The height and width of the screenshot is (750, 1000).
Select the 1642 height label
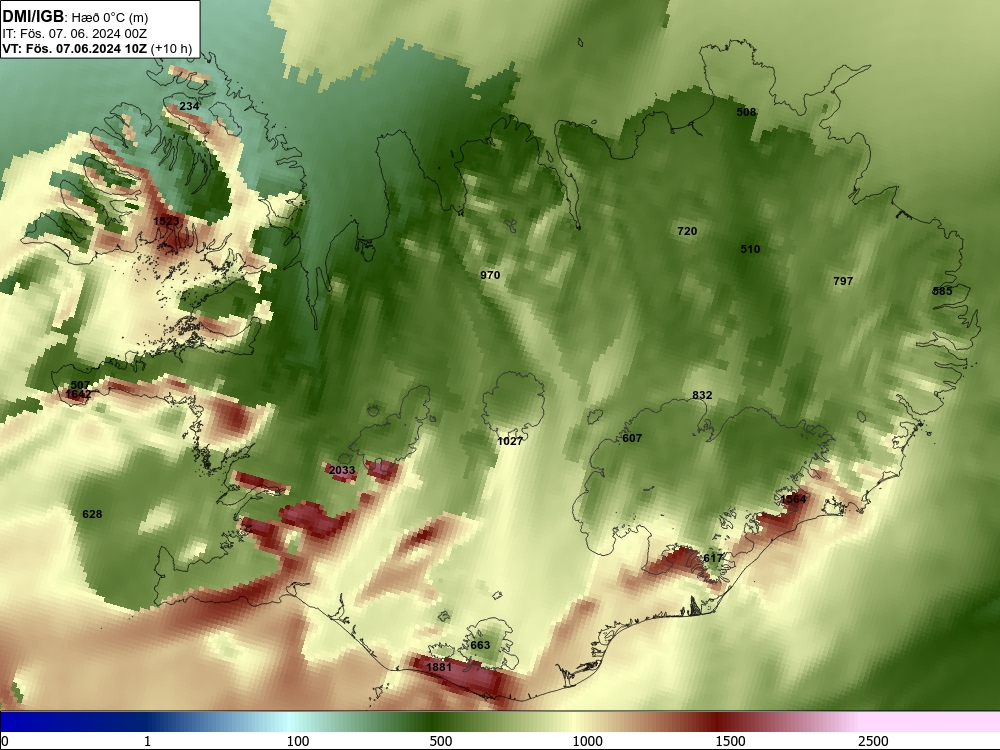click(x=78, y=394)
